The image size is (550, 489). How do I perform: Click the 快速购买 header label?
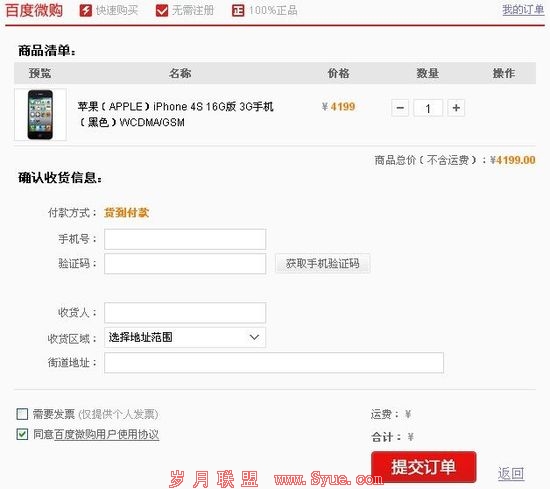117,11
